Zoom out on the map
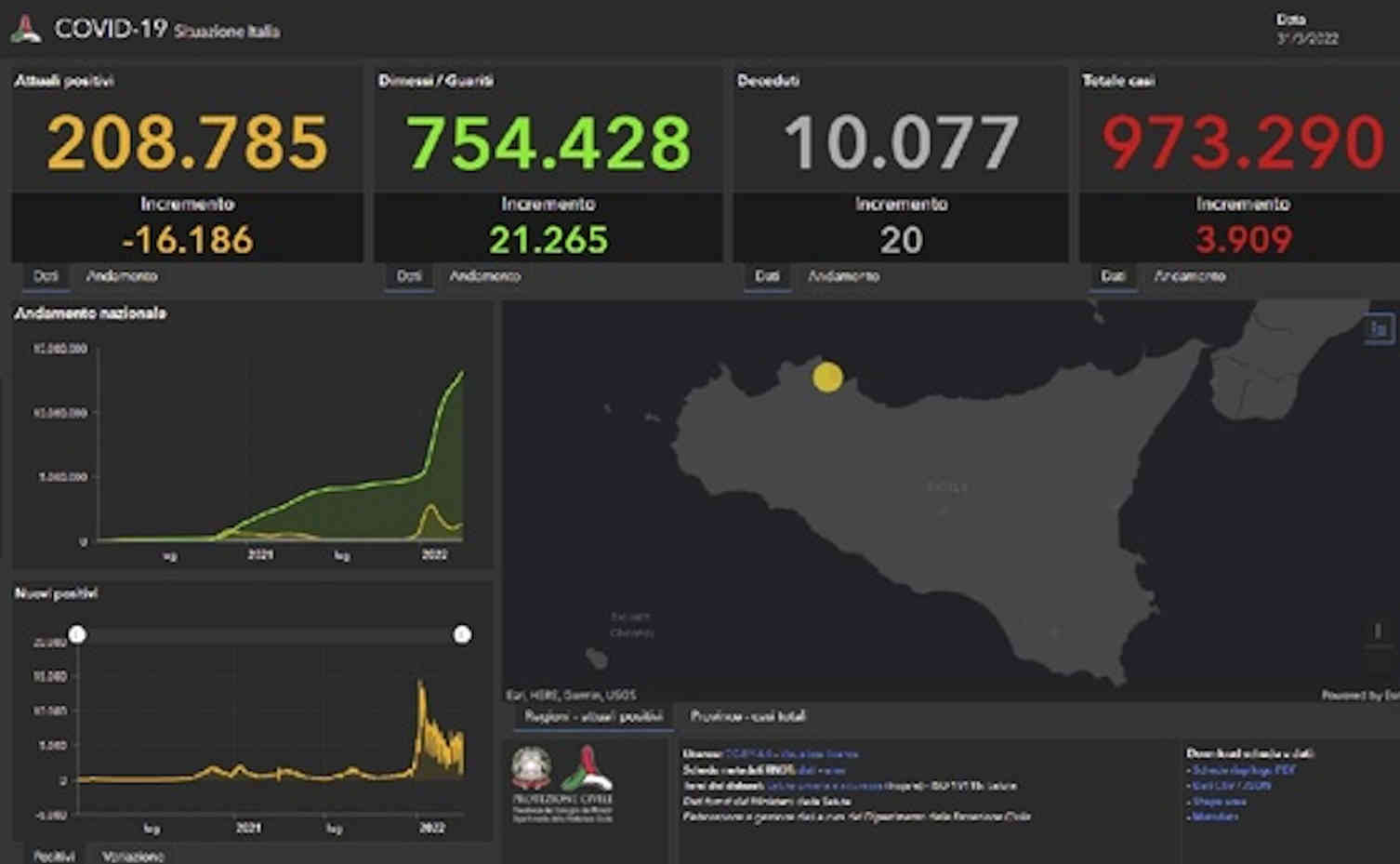Image resolution: width=1400 pixels, height=864 pixels. tap(1378, 661)
